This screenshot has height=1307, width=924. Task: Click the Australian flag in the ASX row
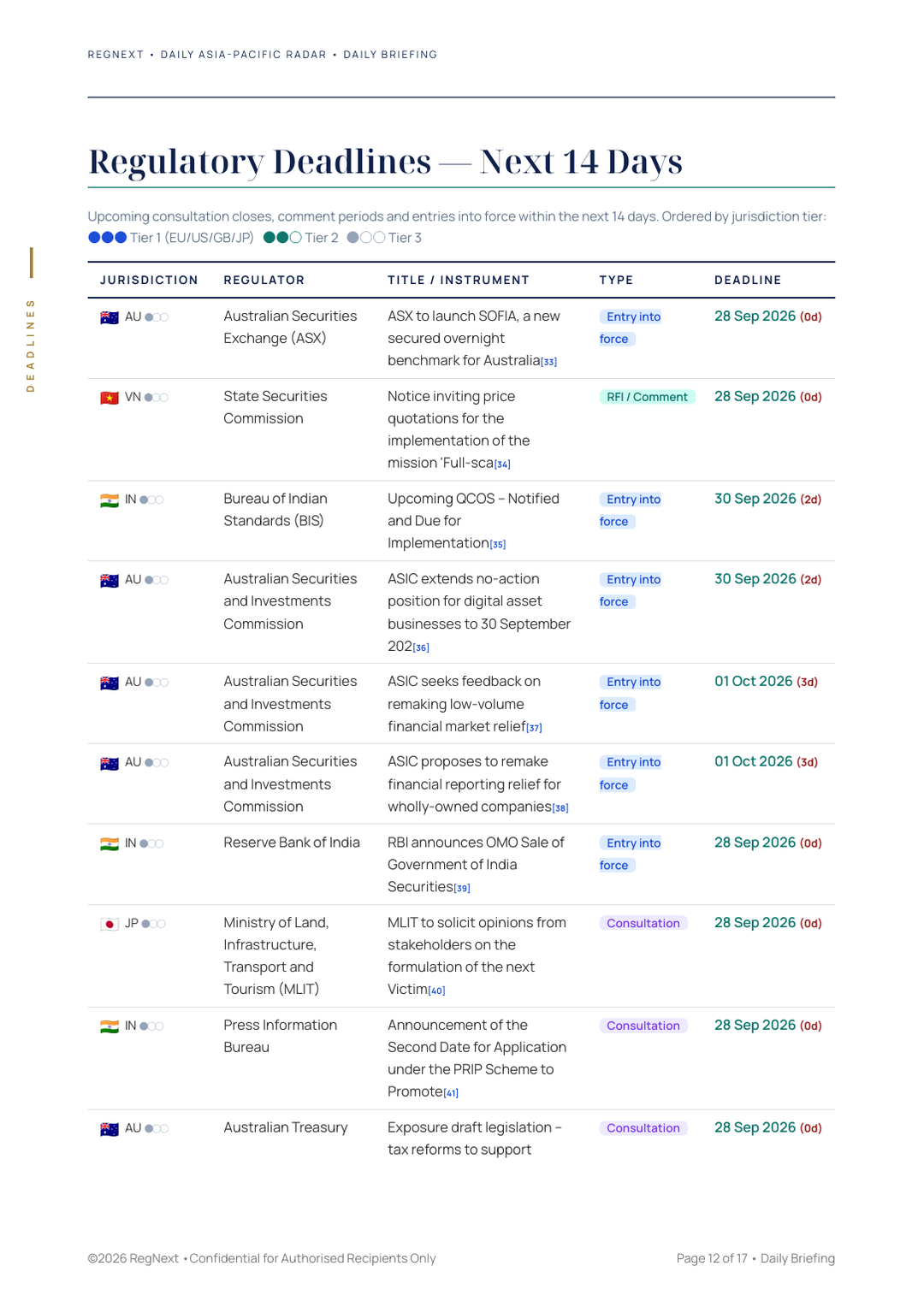point(110,317)
